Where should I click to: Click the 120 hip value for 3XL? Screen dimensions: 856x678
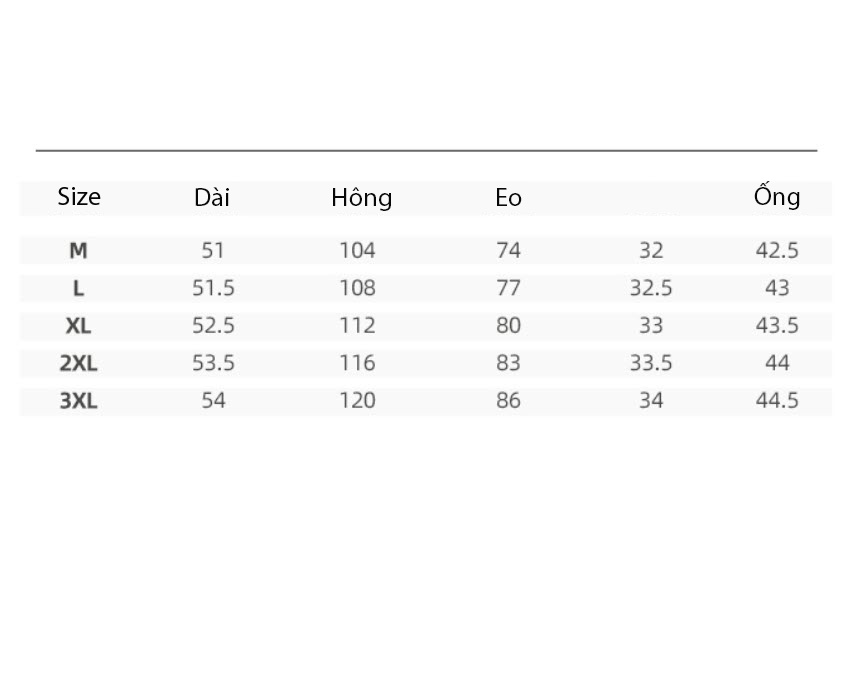(x=358, y=401)
